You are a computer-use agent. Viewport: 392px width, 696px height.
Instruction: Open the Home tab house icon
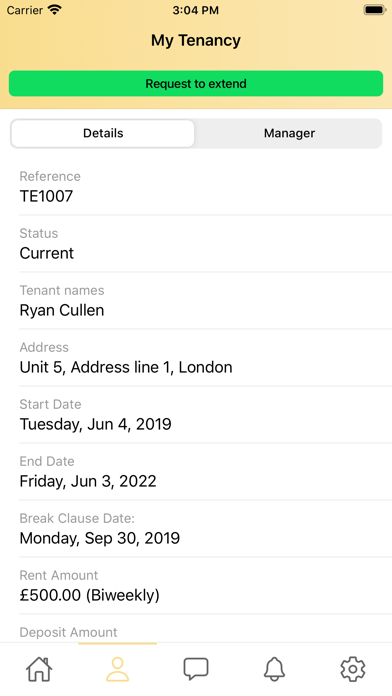pyautogui.click(x=39, y=668)
